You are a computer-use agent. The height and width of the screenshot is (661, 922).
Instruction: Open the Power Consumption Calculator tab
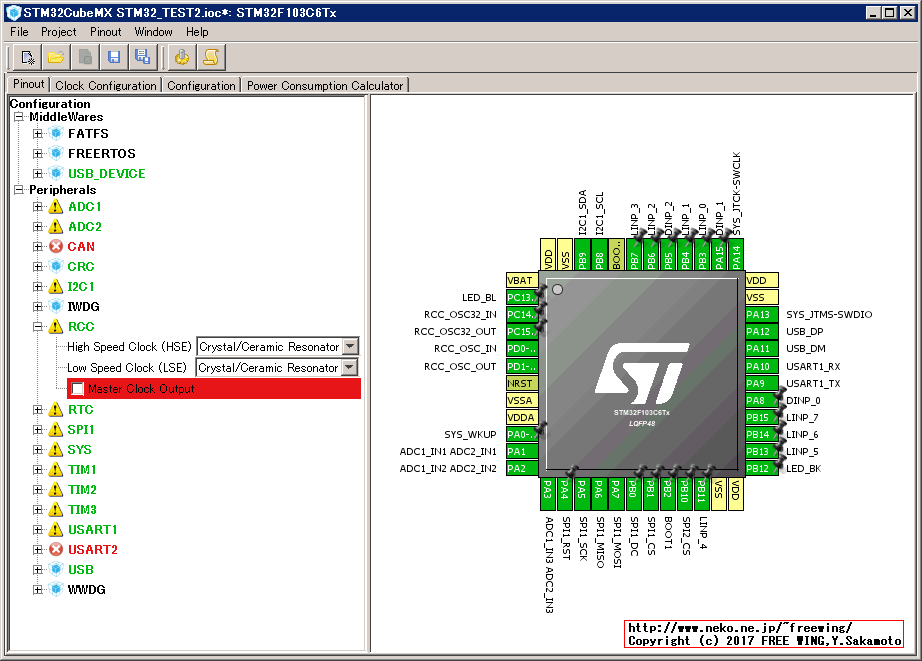coord(325,85)
